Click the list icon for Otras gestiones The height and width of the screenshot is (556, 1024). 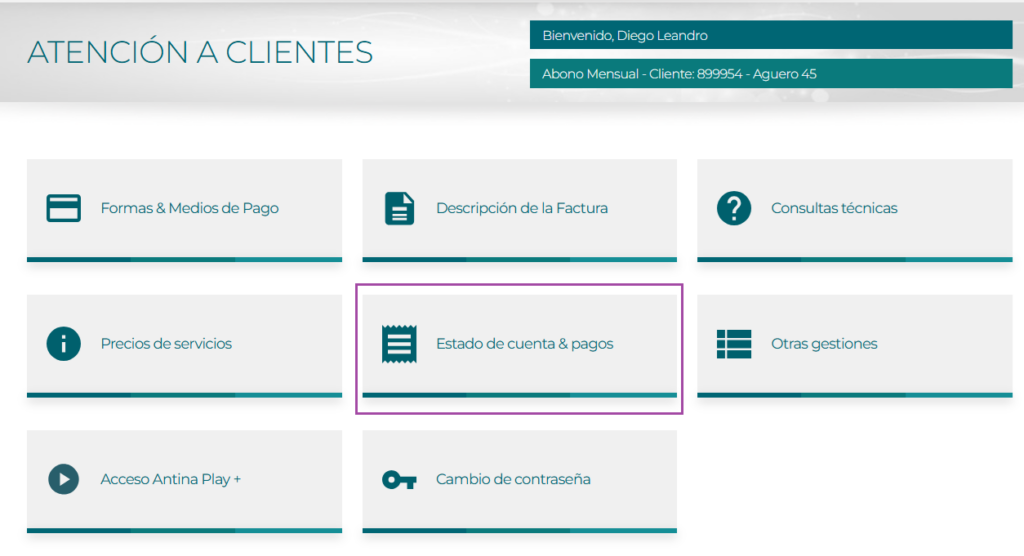[x=734, y=344]
